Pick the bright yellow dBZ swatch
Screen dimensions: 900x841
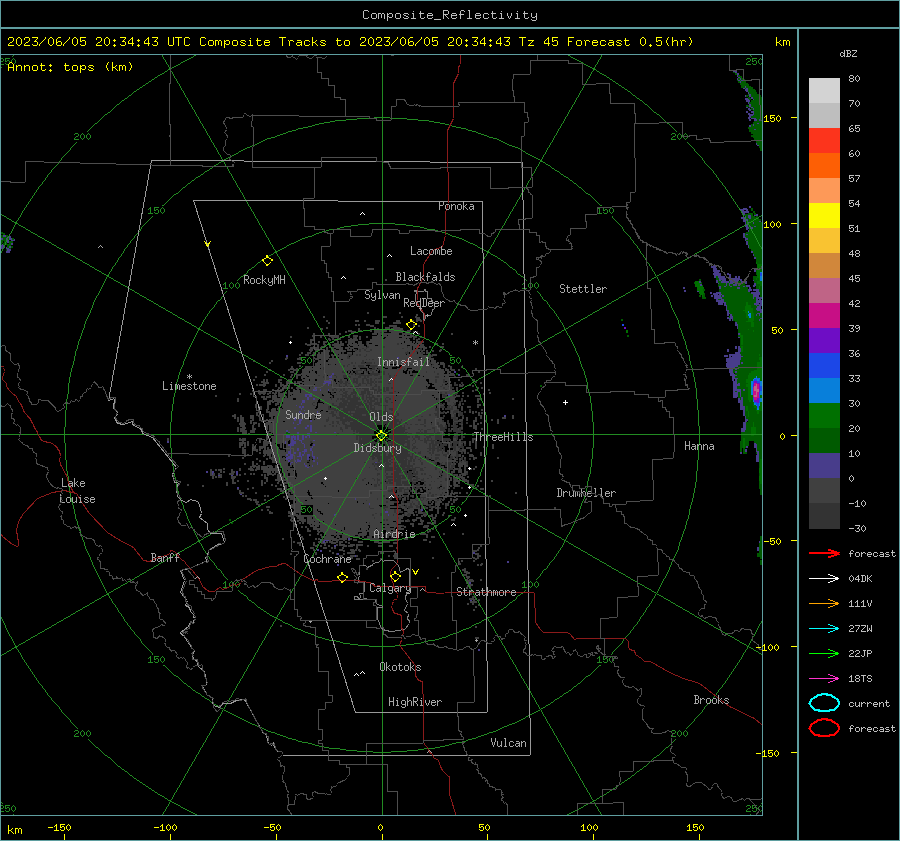[824, 215]
